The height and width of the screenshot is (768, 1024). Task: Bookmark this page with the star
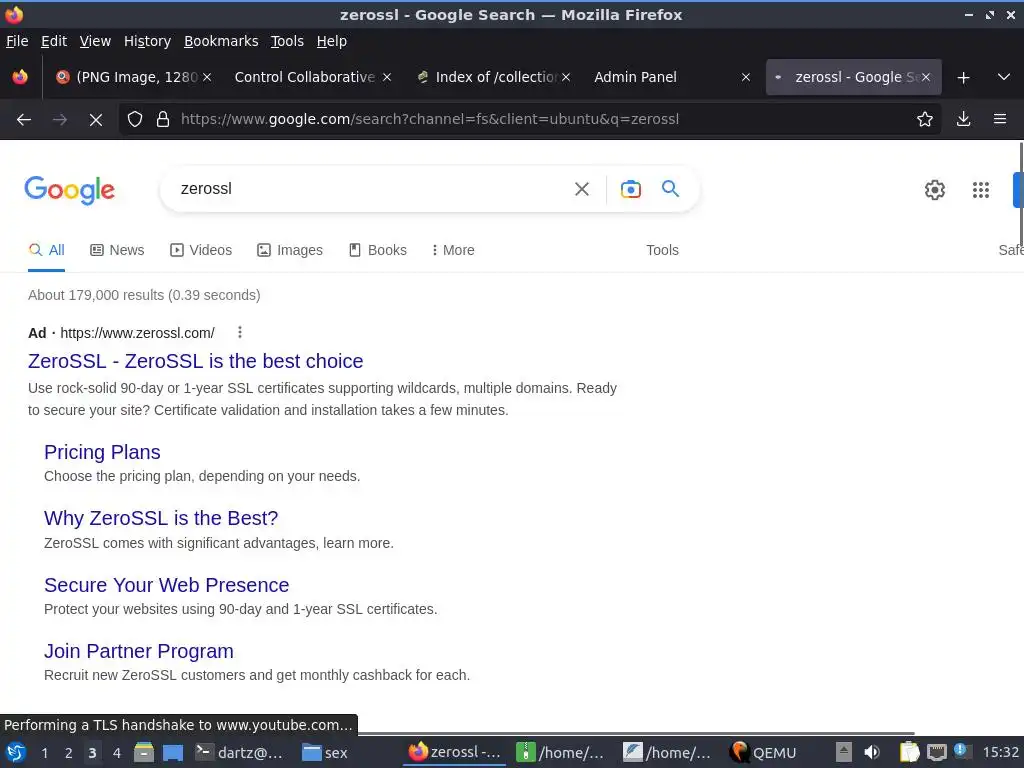(925, 120)
